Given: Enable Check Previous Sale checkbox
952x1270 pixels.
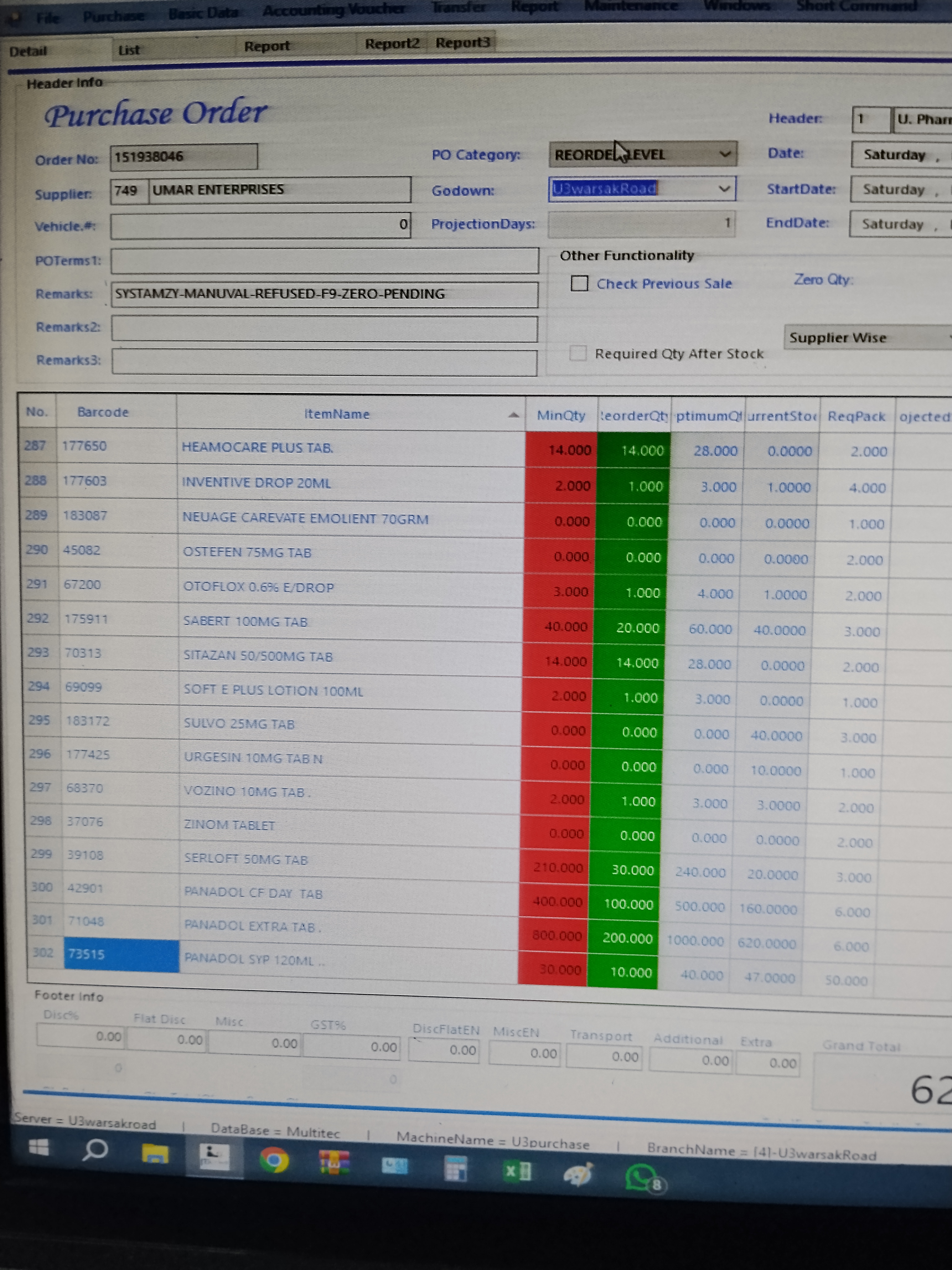Looking at the screenshot, I should coord(579,283).
